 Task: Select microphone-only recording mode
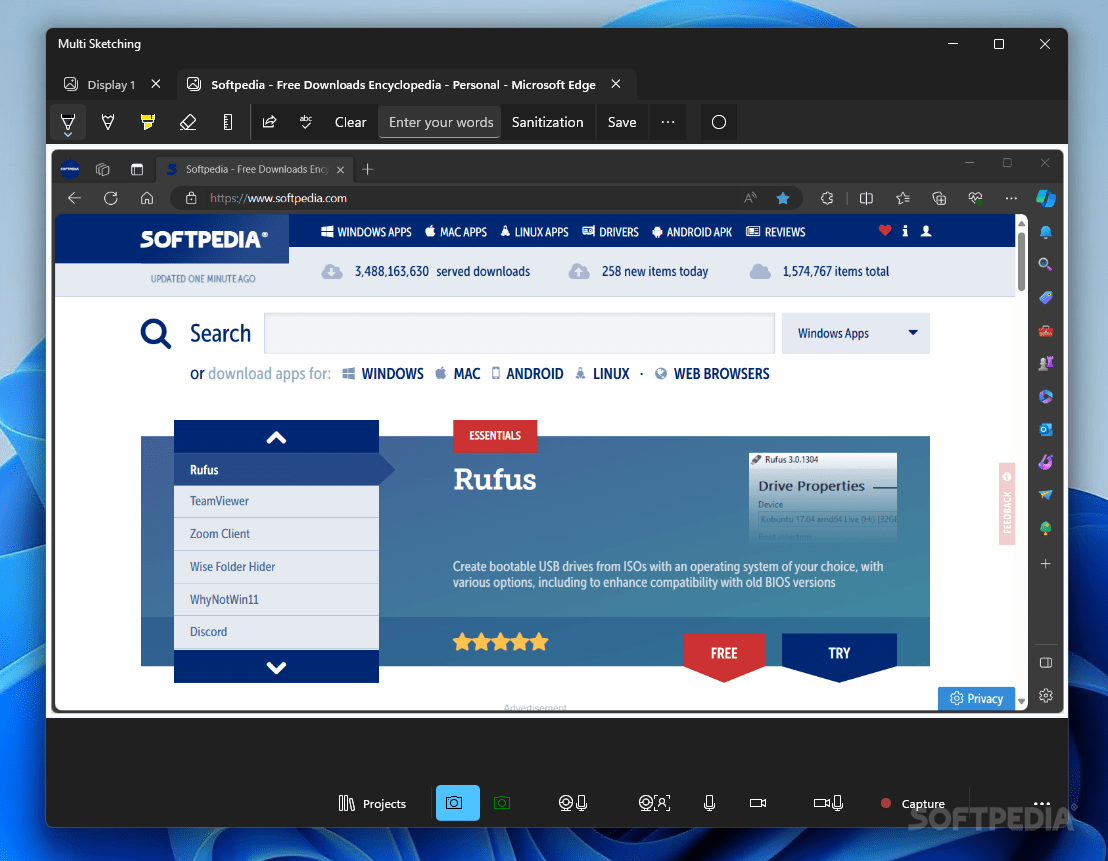pos(709,803)
